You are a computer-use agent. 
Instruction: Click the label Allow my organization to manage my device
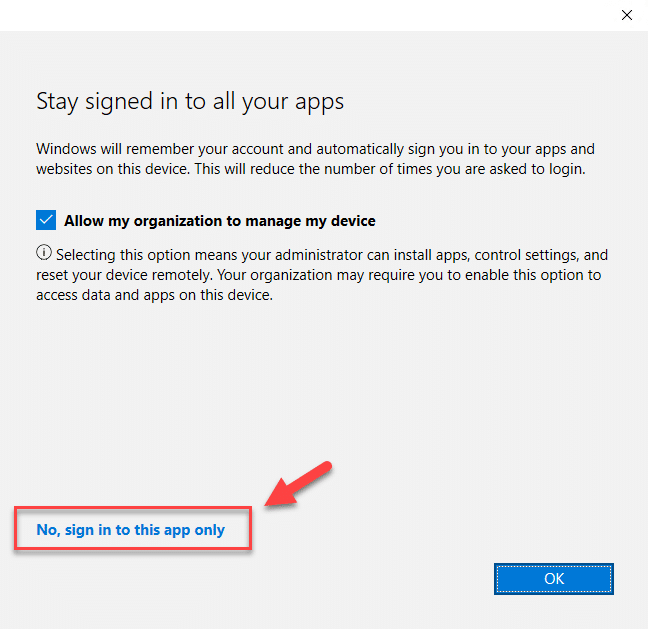pyautogui.click(x=219, y=221)
